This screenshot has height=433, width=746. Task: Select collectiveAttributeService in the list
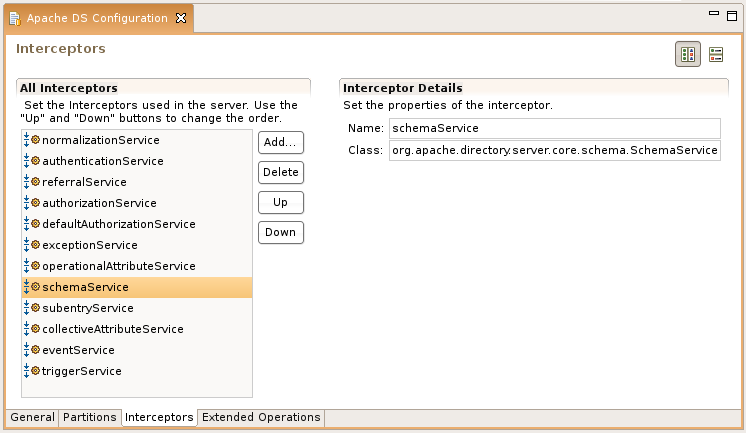click(x=112, y=329)
